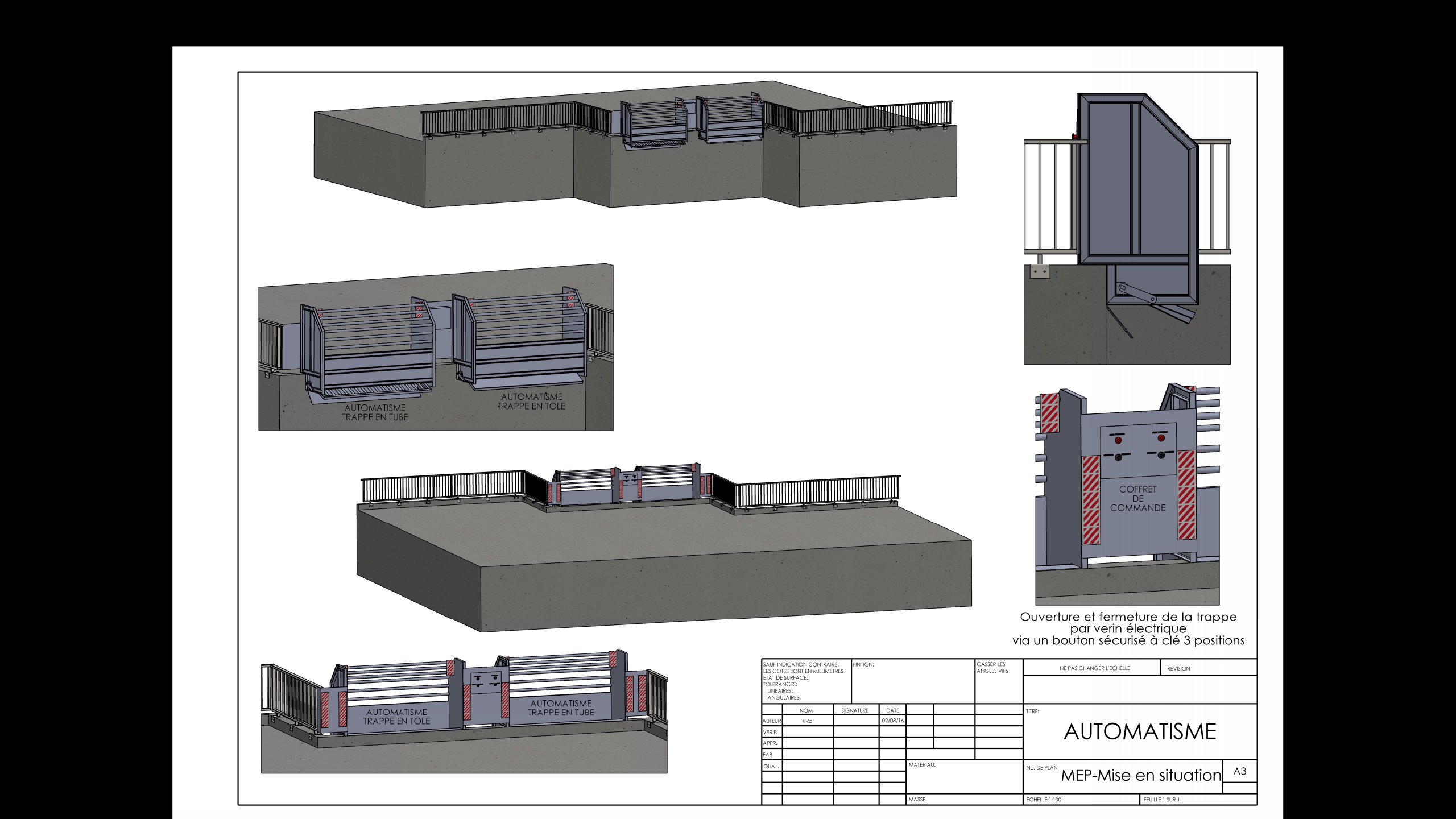Image resolution: width=1456 pixels, height=819 pixels.
Task: Click the A3 sheet size cell
Action: click(x=1240, y=771)
